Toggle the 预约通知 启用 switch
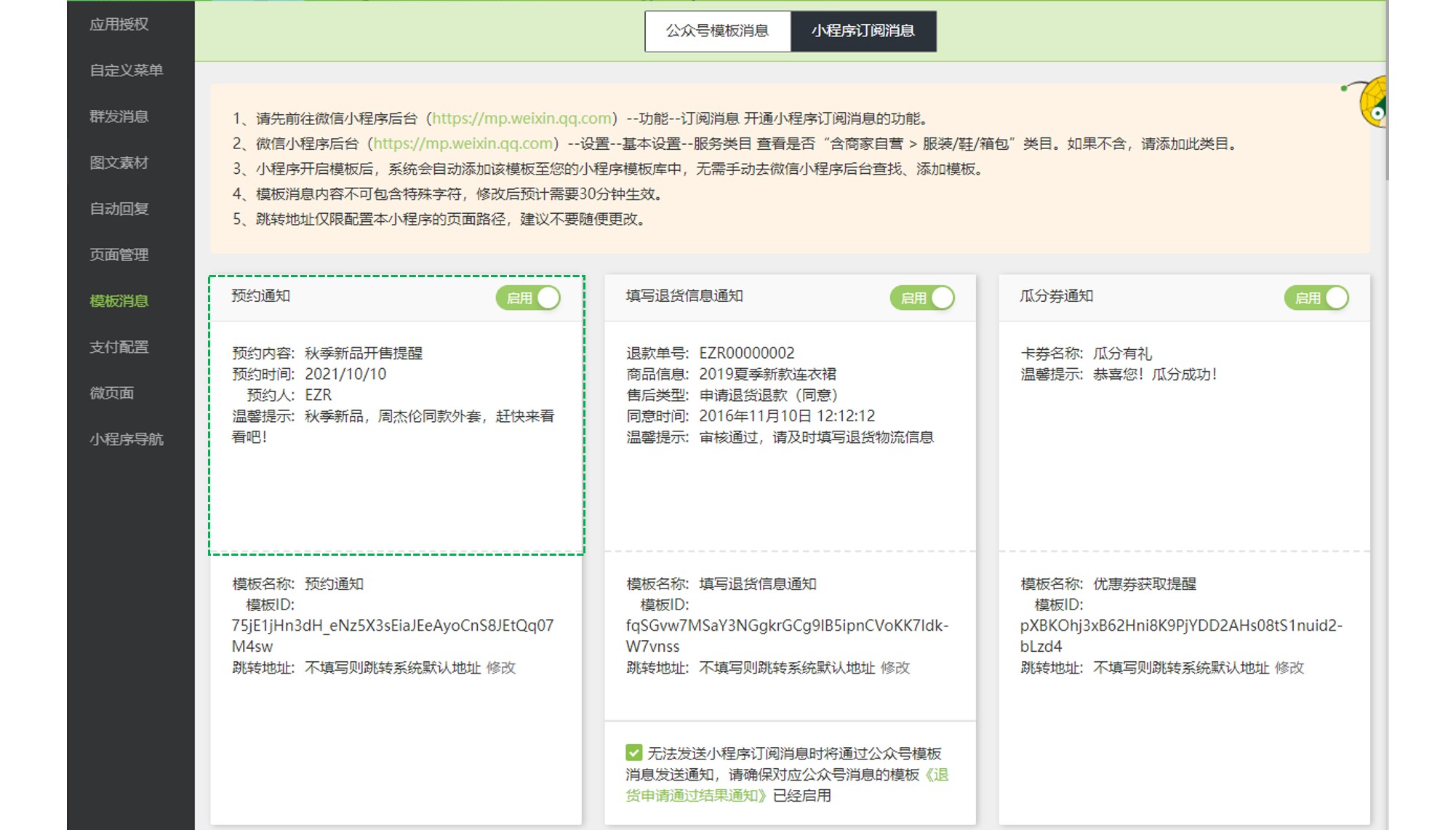This screenshot has height=830, width=1456. point(528,298)
